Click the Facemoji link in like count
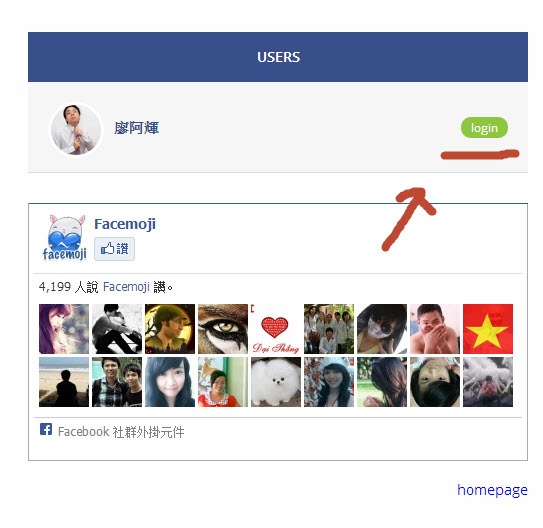This screenshot has height=528, width=543. click(126, 287)
